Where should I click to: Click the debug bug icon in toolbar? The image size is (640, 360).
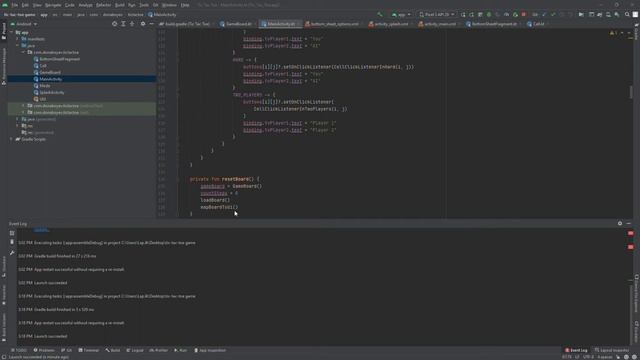tap(489, 15)
